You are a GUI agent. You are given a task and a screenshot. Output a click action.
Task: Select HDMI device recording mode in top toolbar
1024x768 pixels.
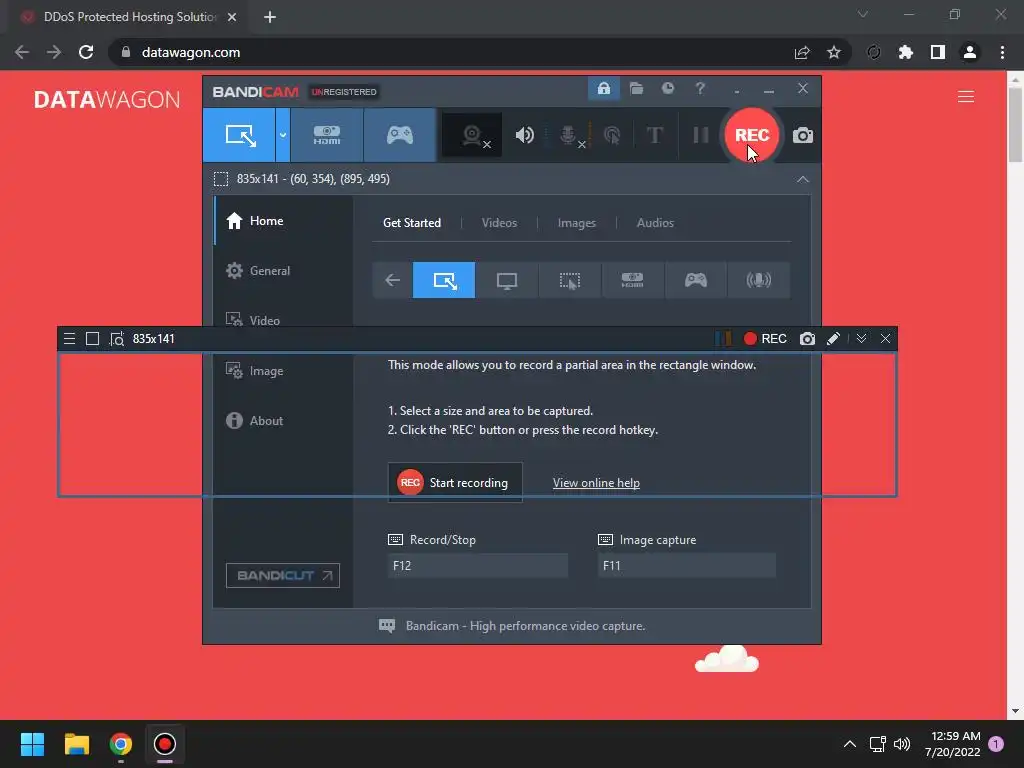327,135
